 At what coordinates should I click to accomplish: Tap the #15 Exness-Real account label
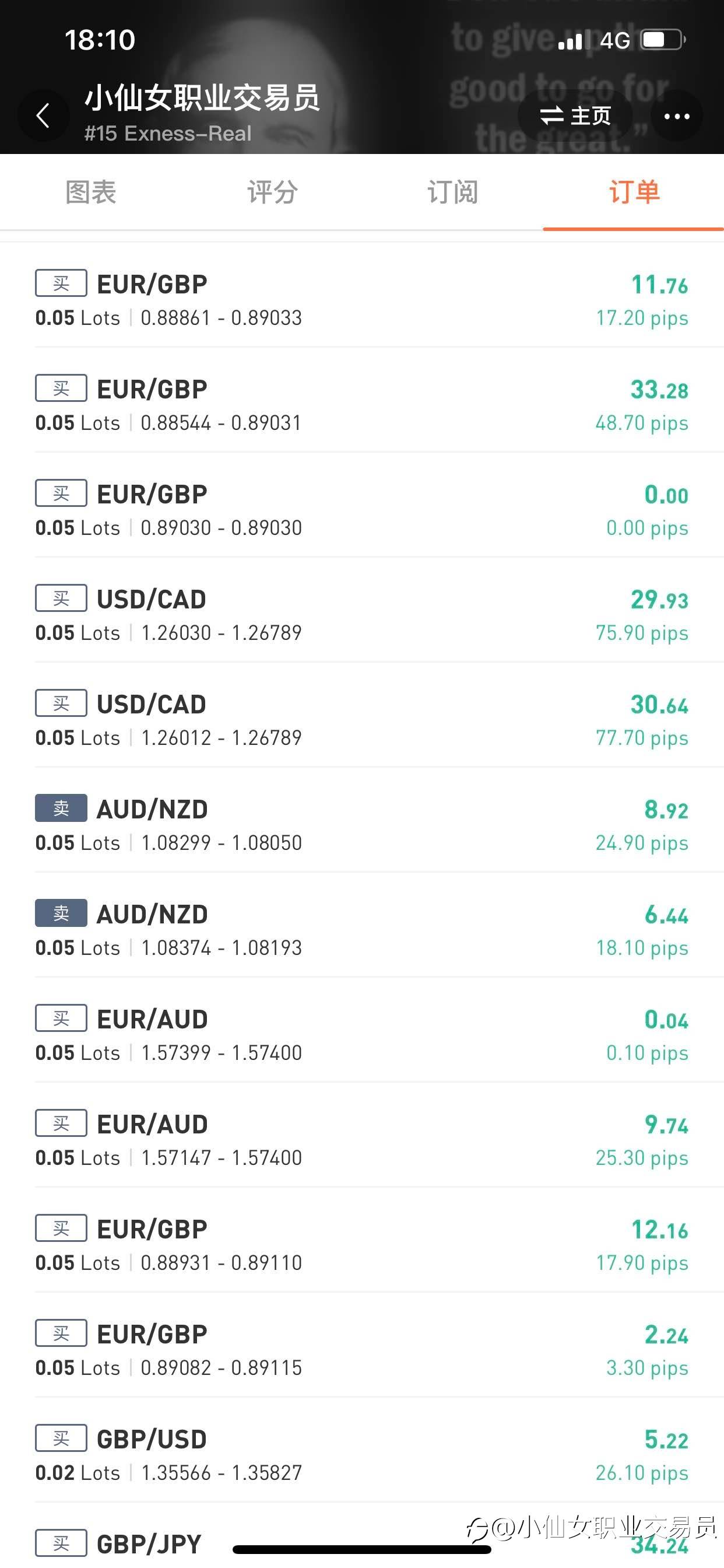(167, 134)
